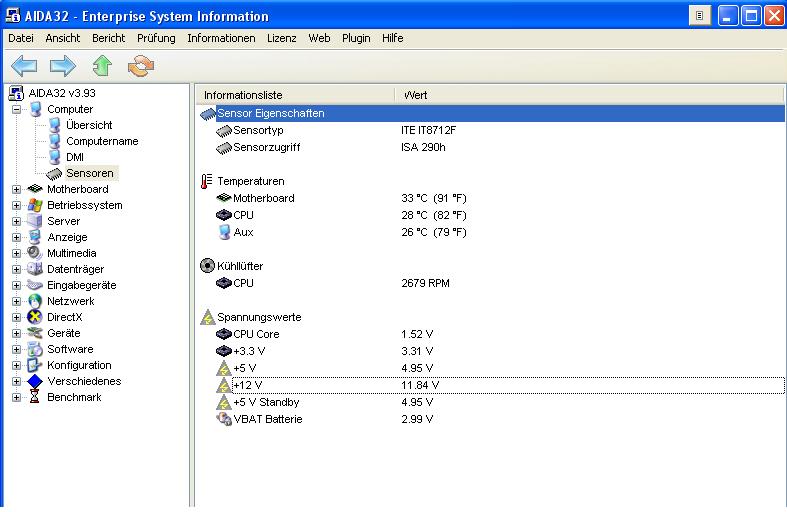Viewport: 787px width, 512px height.
Task: Maximize the AIDA32 window
Action: pos(751,16)
